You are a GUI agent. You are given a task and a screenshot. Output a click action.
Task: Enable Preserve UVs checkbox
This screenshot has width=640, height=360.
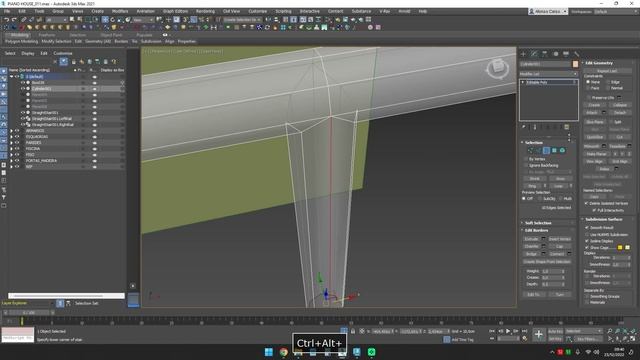coord(588,98)
